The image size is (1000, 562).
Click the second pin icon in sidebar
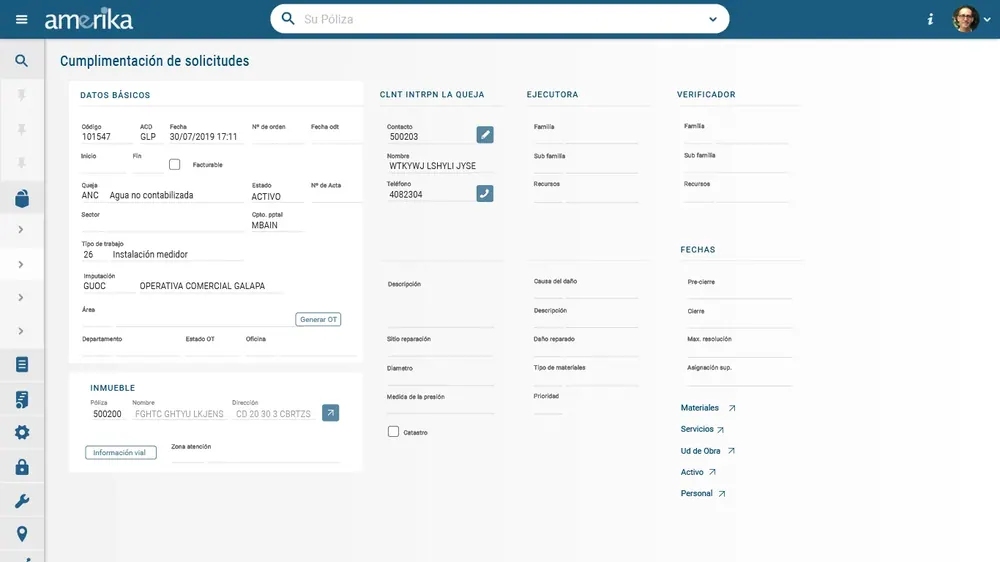tap(22, 129)
